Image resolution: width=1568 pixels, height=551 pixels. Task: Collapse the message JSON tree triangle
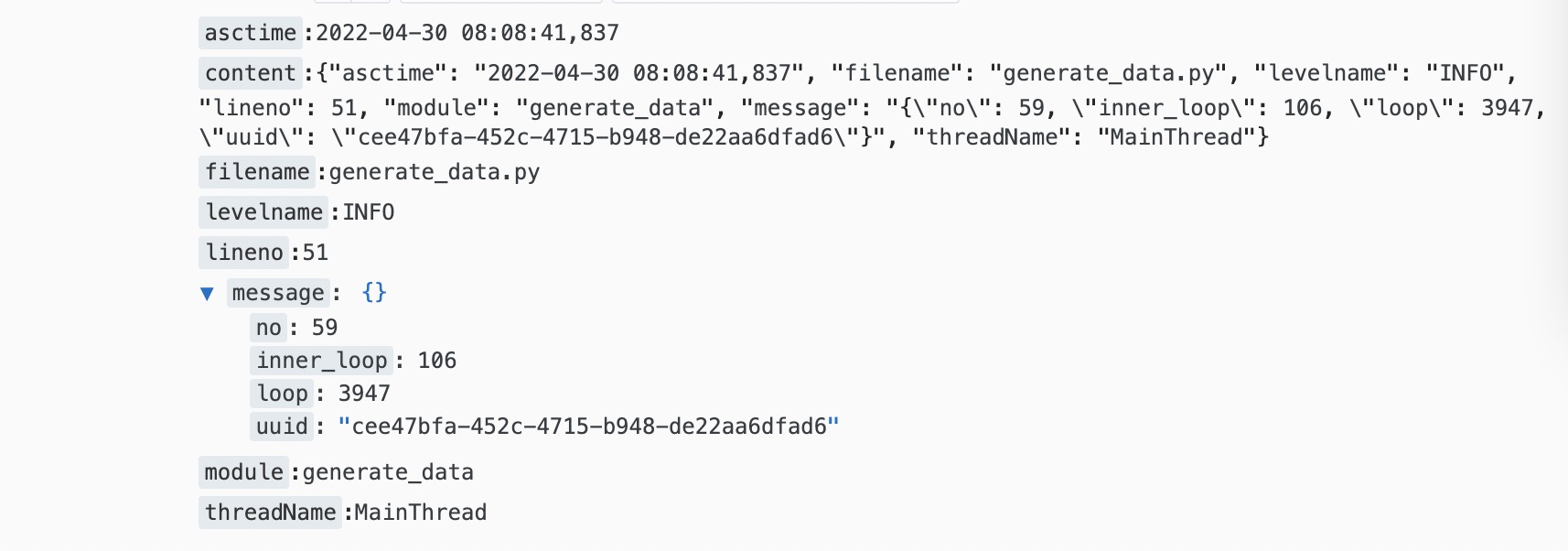pyautogui.click(x=207, y=294)
